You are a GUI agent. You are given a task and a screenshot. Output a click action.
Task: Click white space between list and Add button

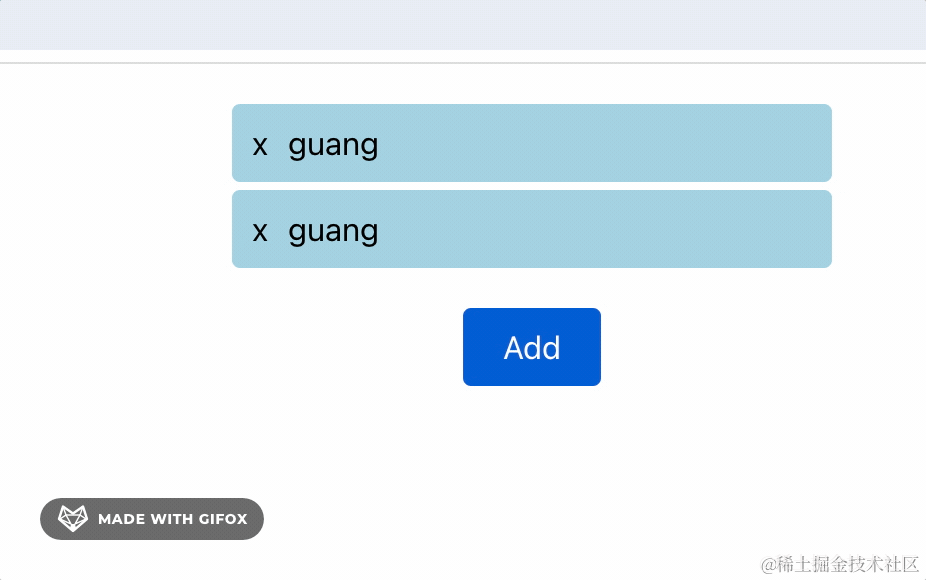point(532,288)
